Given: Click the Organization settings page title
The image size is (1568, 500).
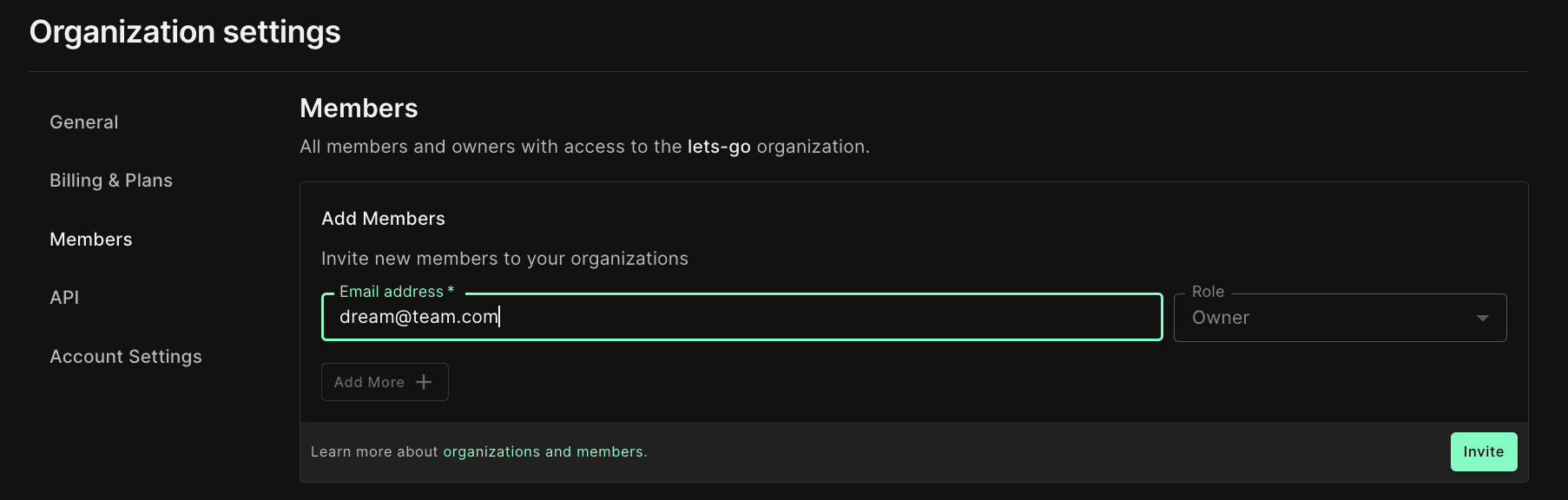Looking at the screenshot, I should tap(185, 32).
